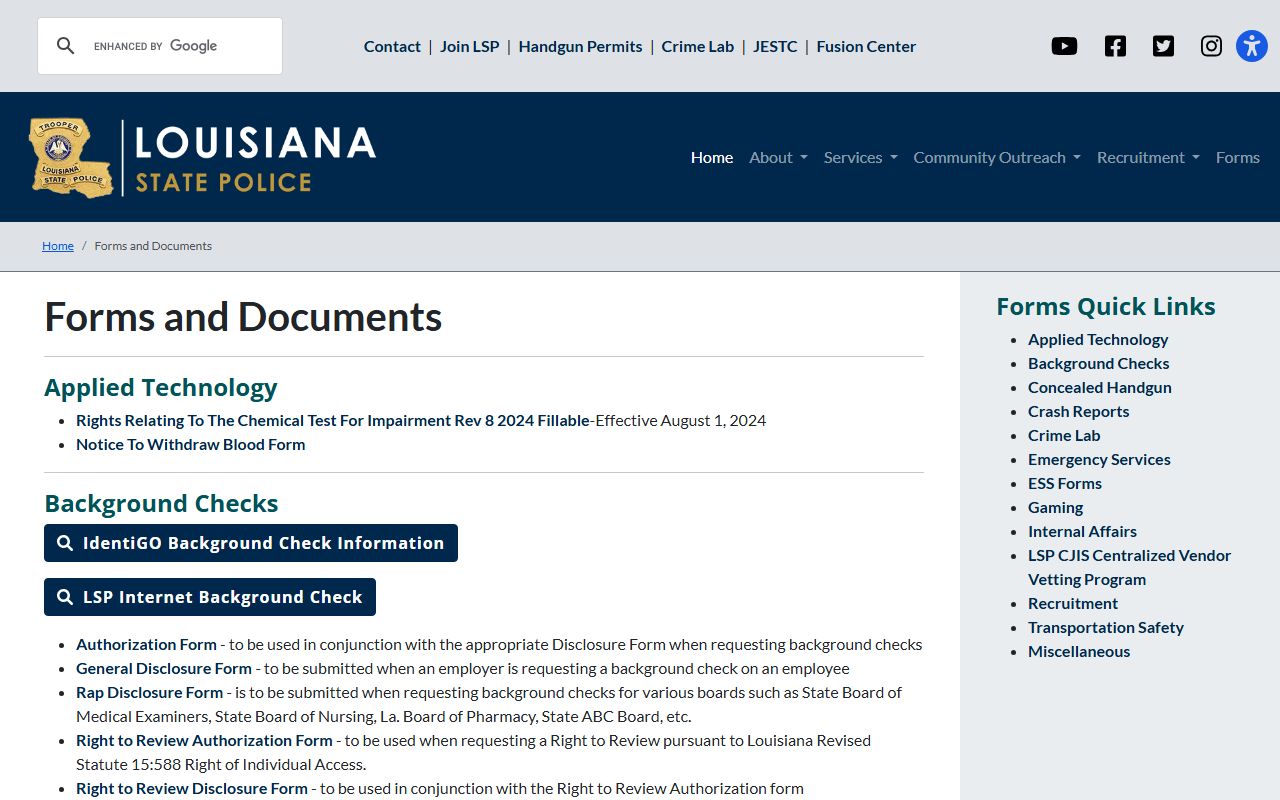Jump to Recruitment quick link
1280x800 pixels.
[x=1073, y=603]
